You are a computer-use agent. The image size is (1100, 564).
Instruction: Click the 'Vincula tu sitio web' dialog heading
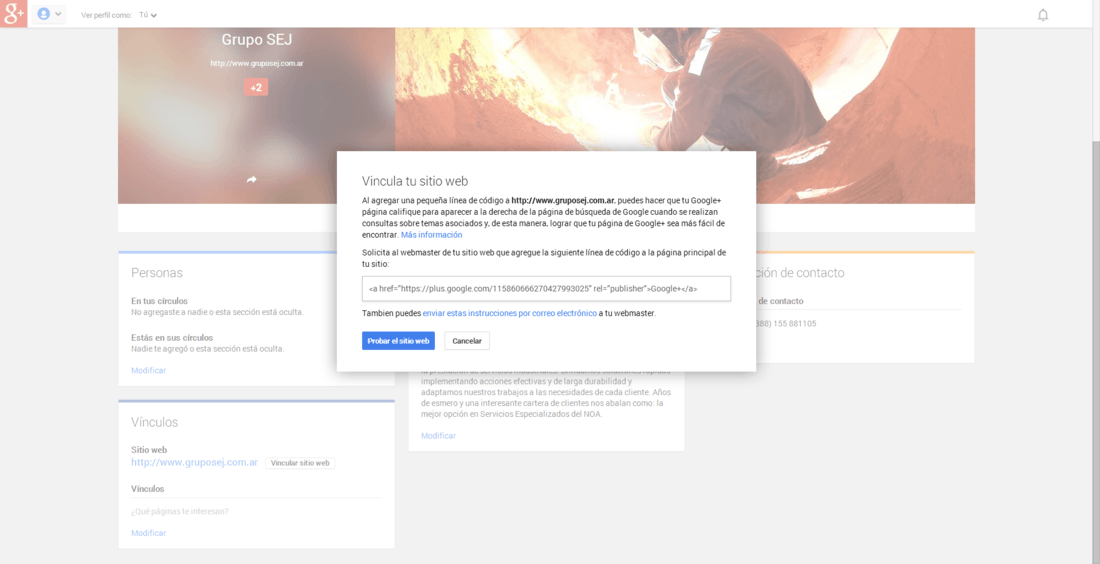pos(415,181)
